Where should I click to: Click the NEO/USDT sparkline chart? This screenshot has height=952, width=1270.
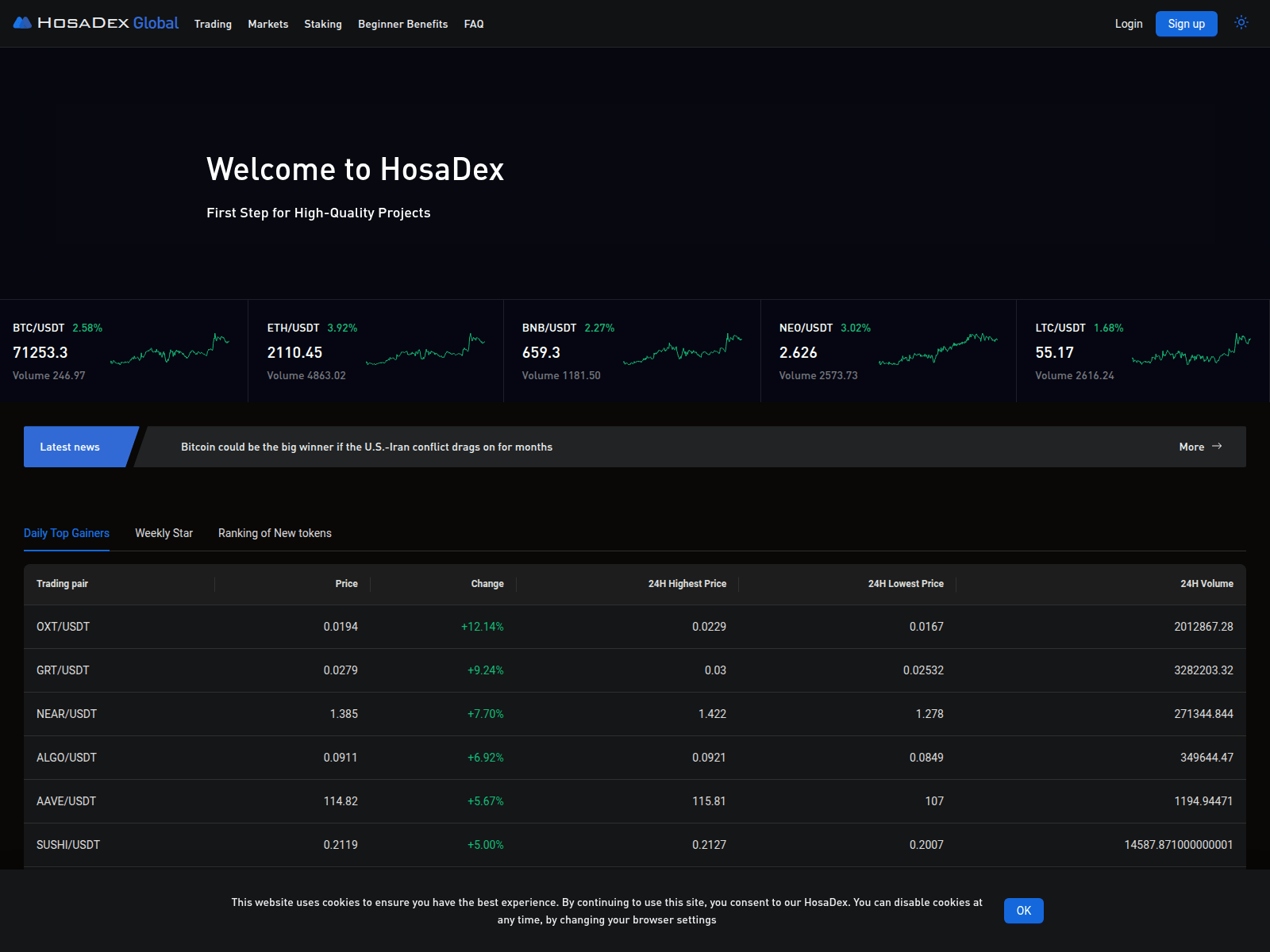pos(938,351)
